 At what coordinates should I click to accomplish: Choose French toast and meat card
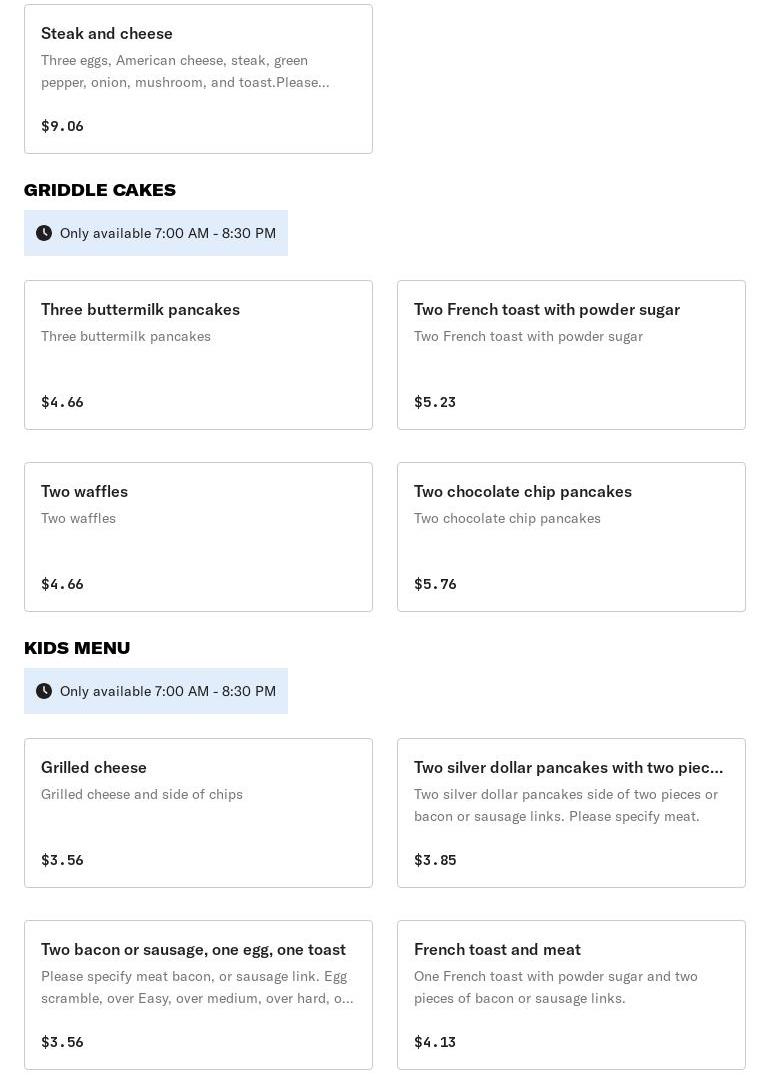coord(571,995)
